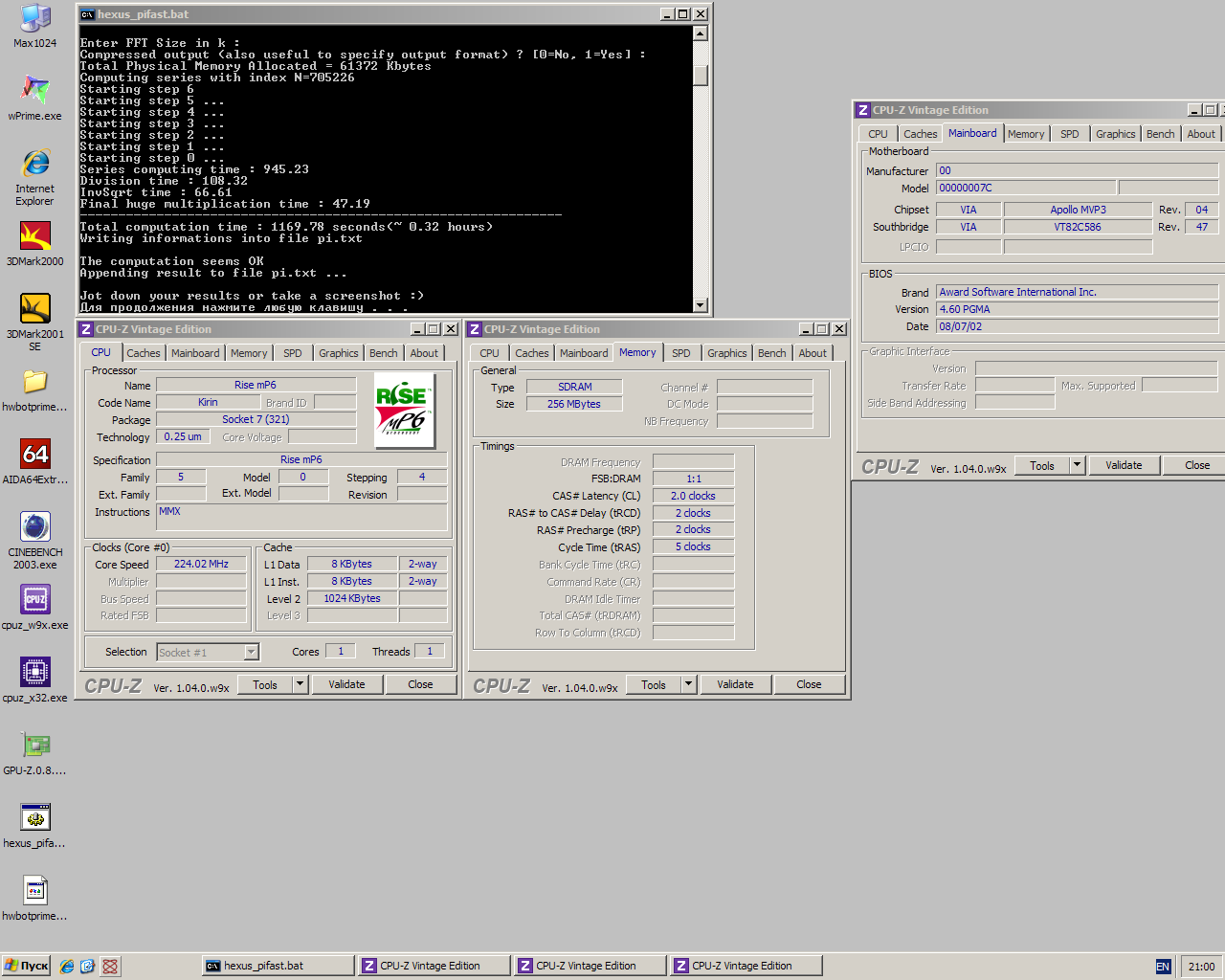Open Graphics tab in Memory window
The height and width of the screenshot is (980, 1225).
(727, 353)
